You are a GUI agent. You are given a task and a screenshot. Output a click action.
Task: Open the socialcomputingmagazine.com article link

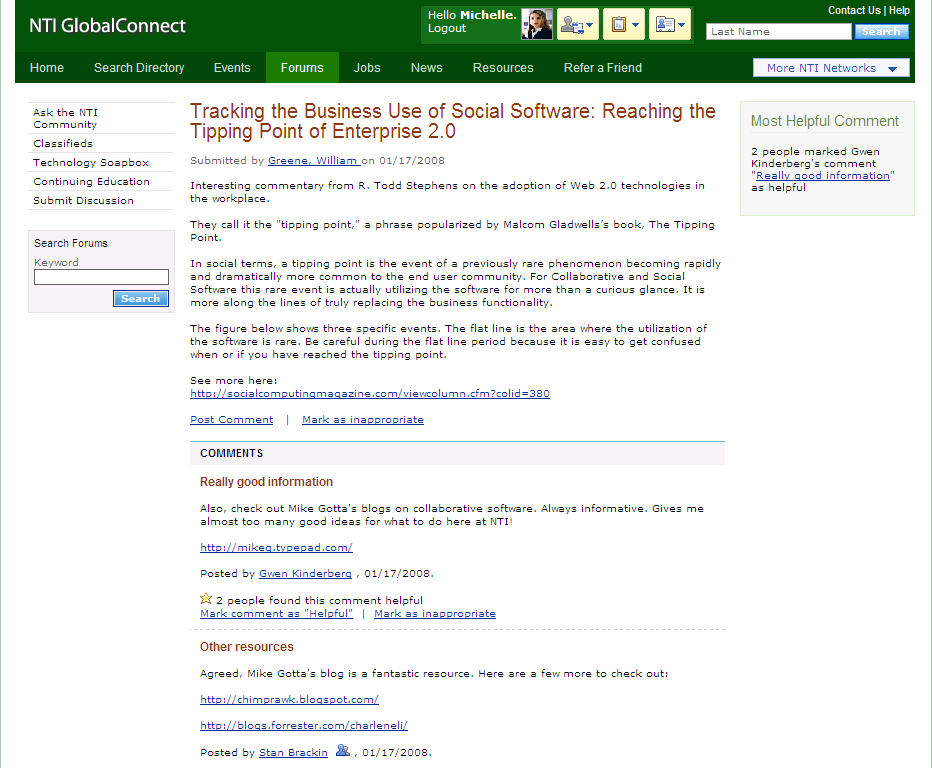point(370,394)
